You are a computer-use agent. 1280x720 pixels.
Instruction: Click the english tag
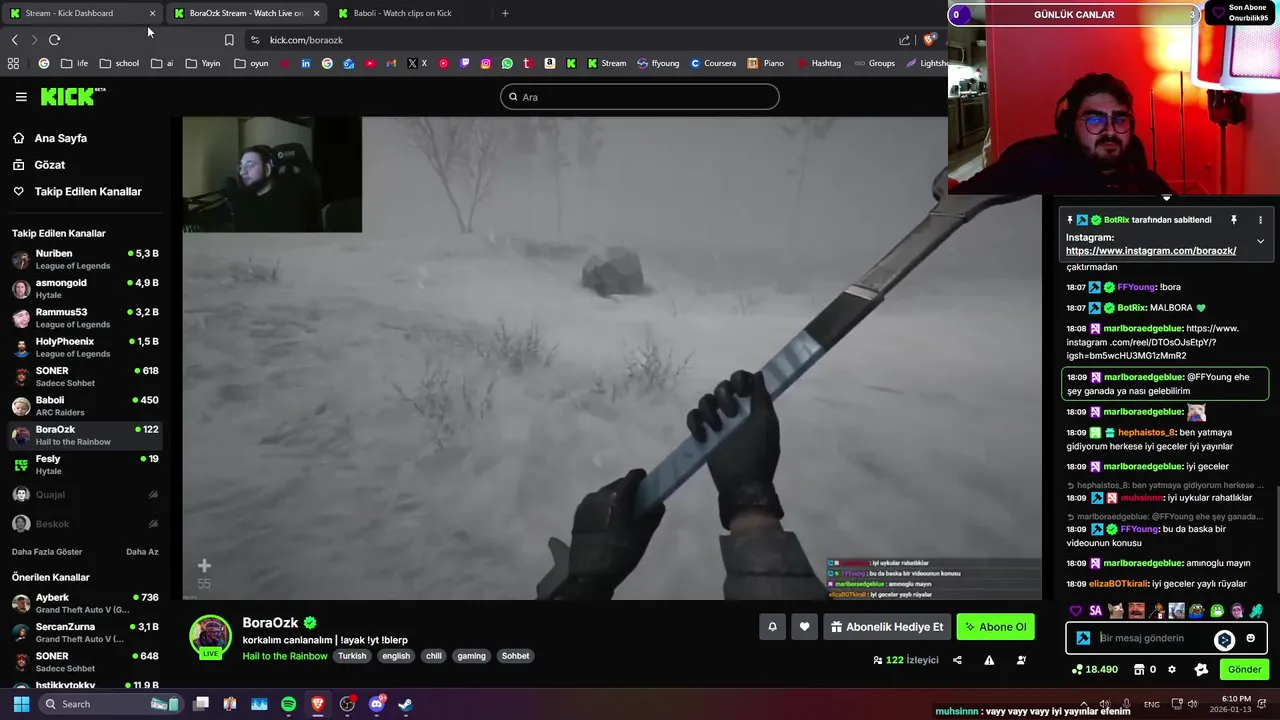click(396, 656)
